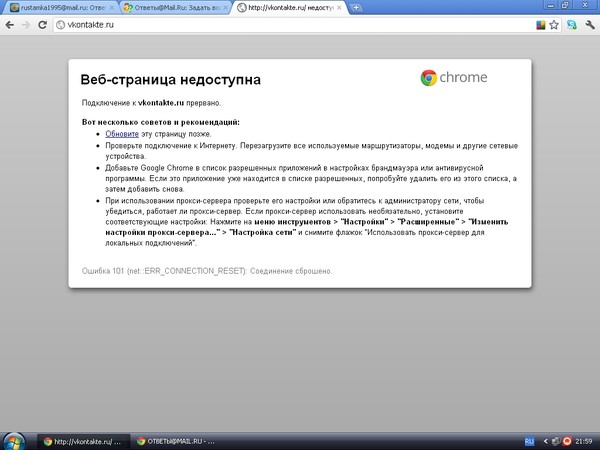Click the text Вот несколько советов и рекомендаций:
Image resolution: width=600 pixels, height=450 pixels.
[x=161, y=122]
